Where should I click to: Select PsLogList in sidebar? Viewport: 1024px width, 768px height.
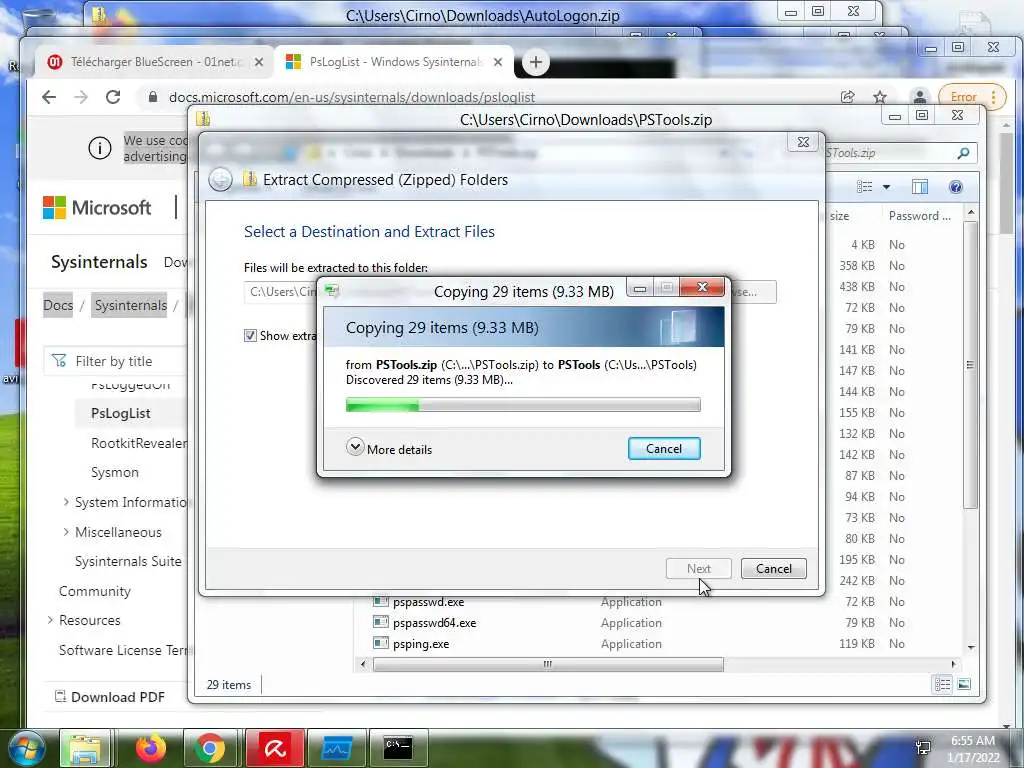click(x=121, y=413)
